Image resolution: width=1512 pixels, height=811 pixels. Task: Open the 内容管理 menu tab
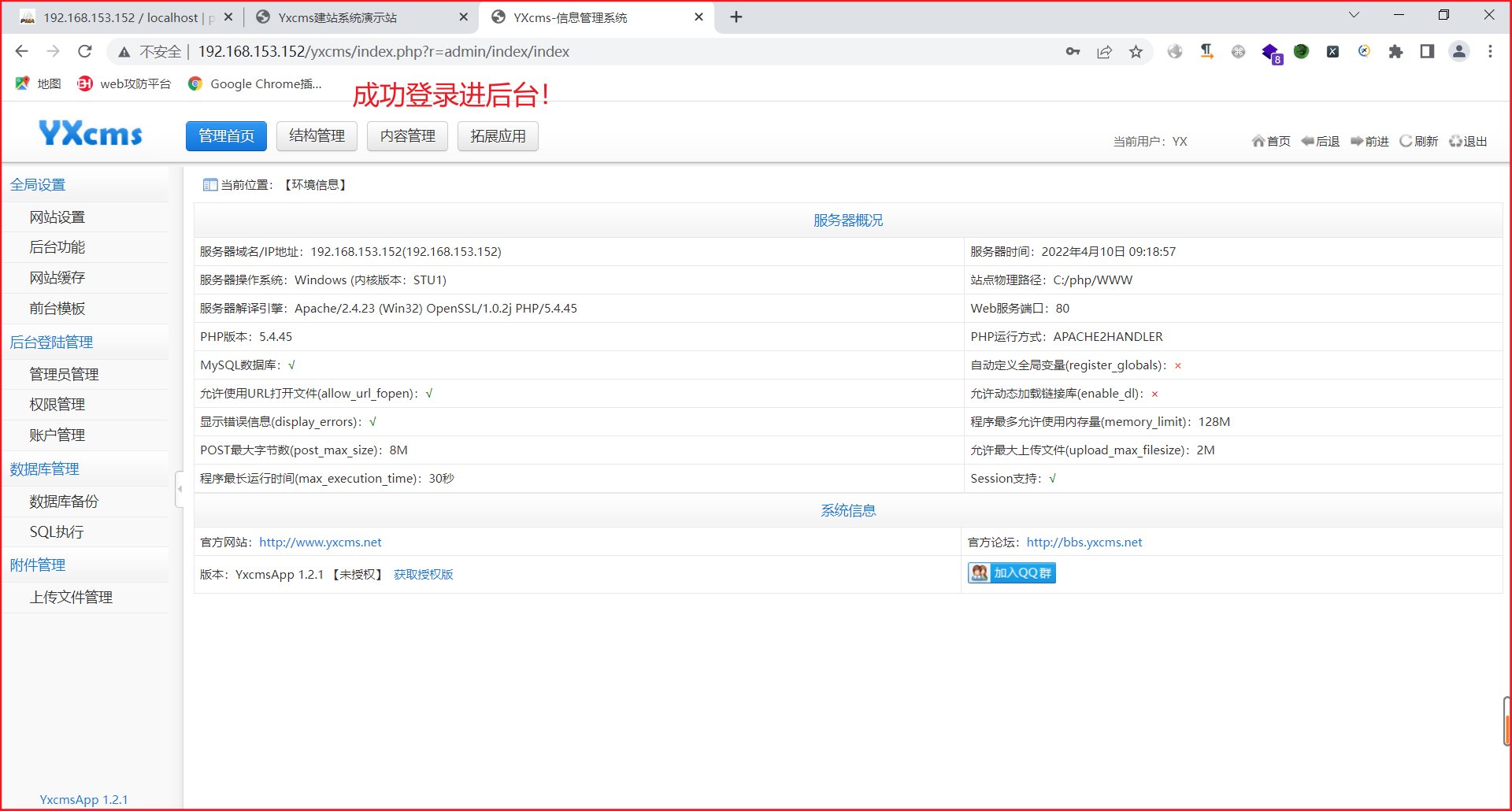[407, 136]
